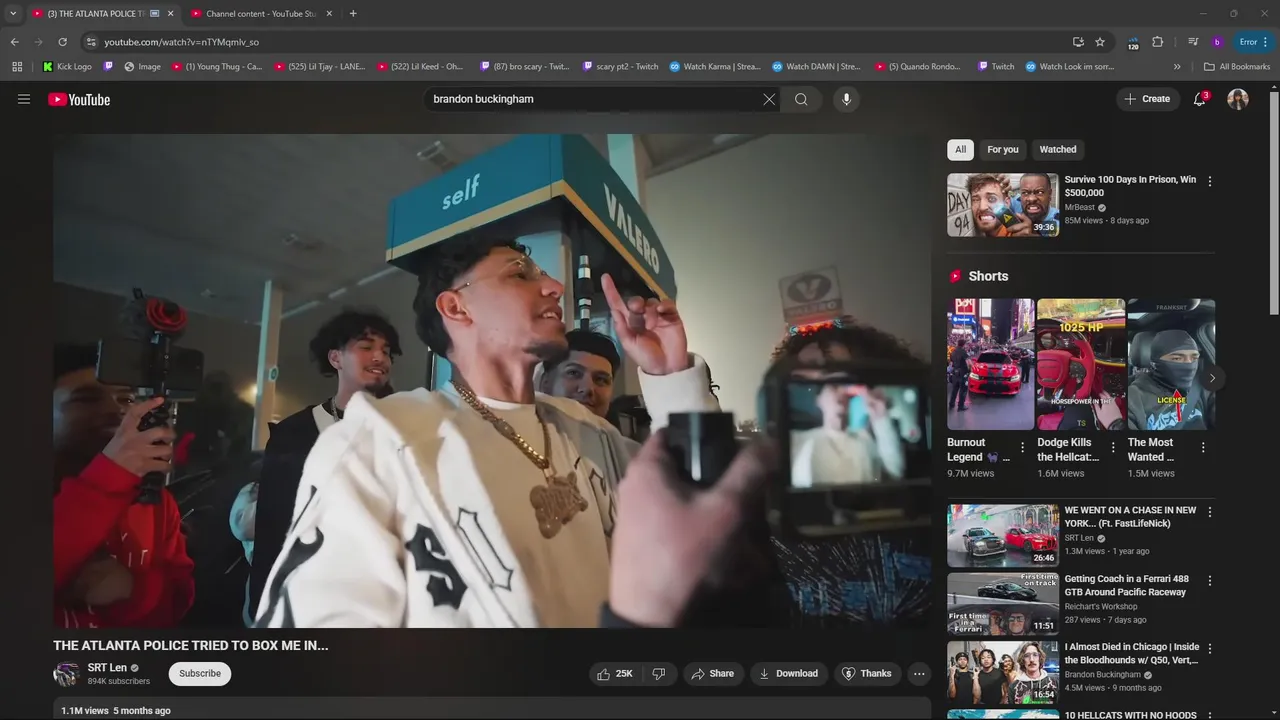Open the Burnout Legend short
1280x720 pixels.
(991, 364)
